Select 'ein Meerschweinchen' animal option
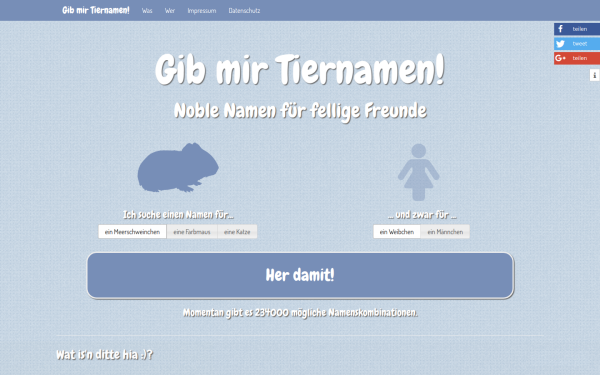 pos(132,232)
